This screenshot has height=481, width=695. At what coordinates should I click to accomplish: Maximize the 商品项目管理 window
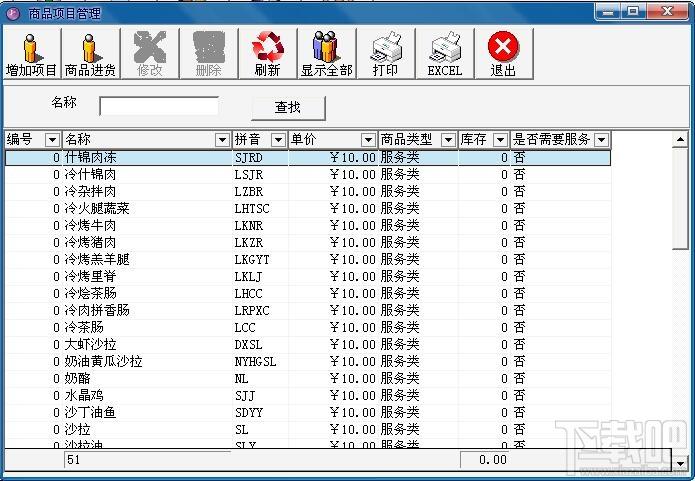point(634,11)
